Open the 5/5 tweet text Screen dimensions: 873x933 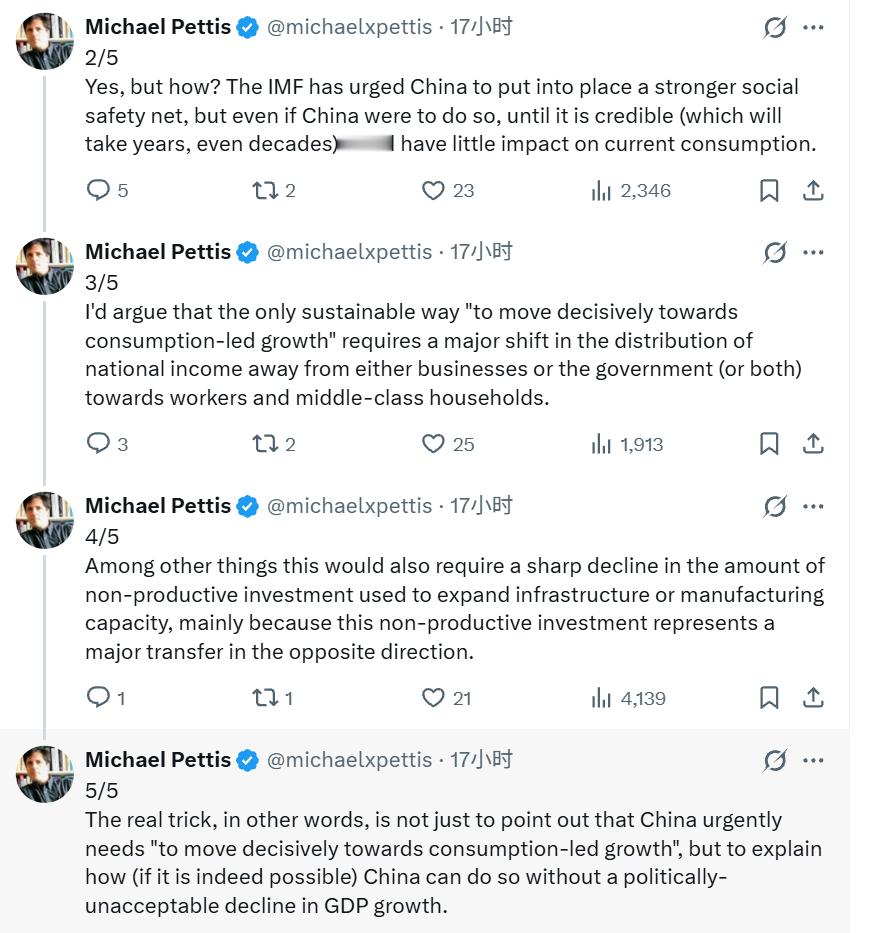(452, 862)
